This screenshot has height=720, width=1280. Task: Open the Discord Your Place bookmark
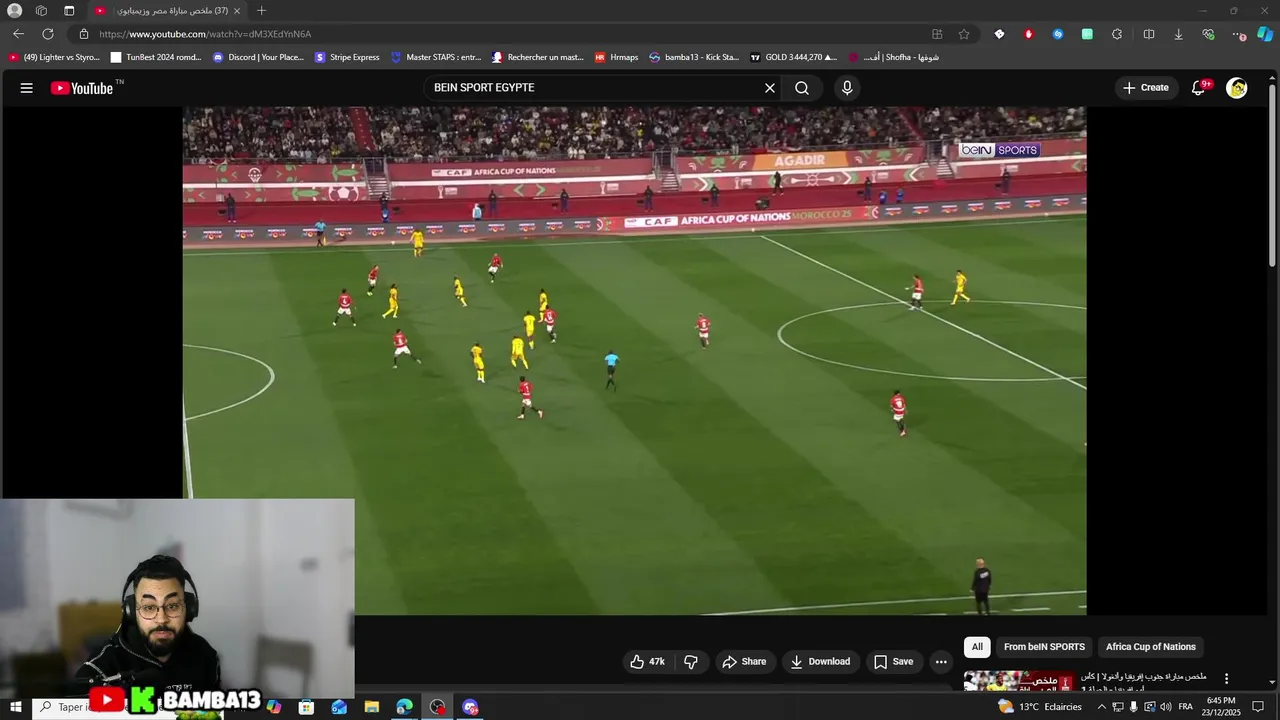258,57
